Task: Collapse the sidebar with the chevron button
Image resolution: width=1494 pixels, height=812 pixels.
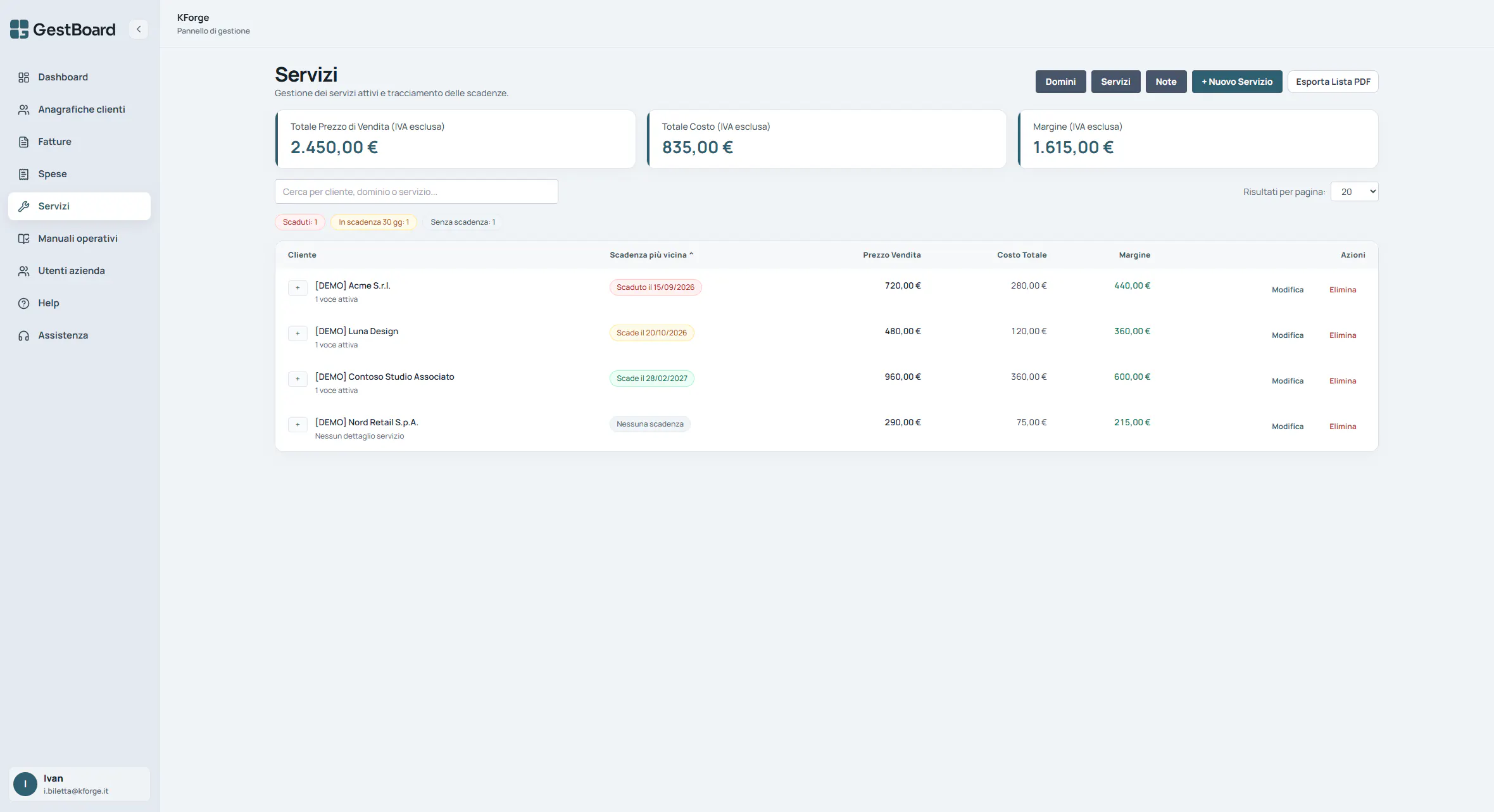Action: (x=139, y=29)
